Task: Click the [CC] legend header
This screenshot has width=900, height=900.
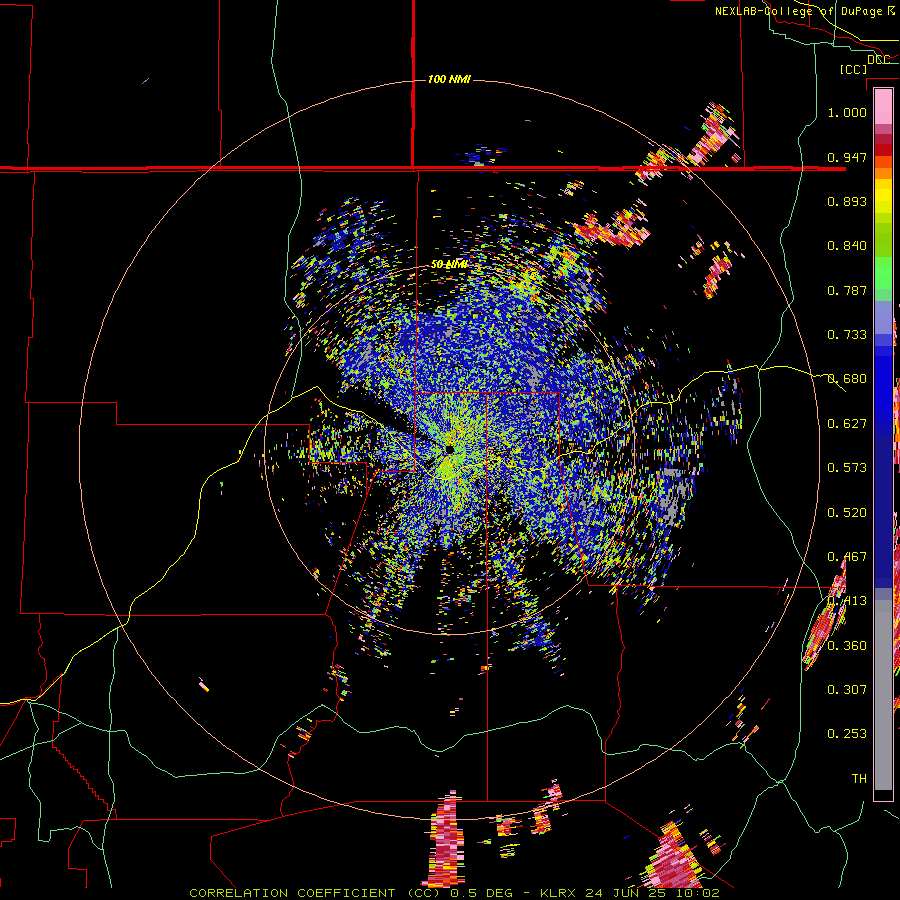Action: tap(853, 69)
